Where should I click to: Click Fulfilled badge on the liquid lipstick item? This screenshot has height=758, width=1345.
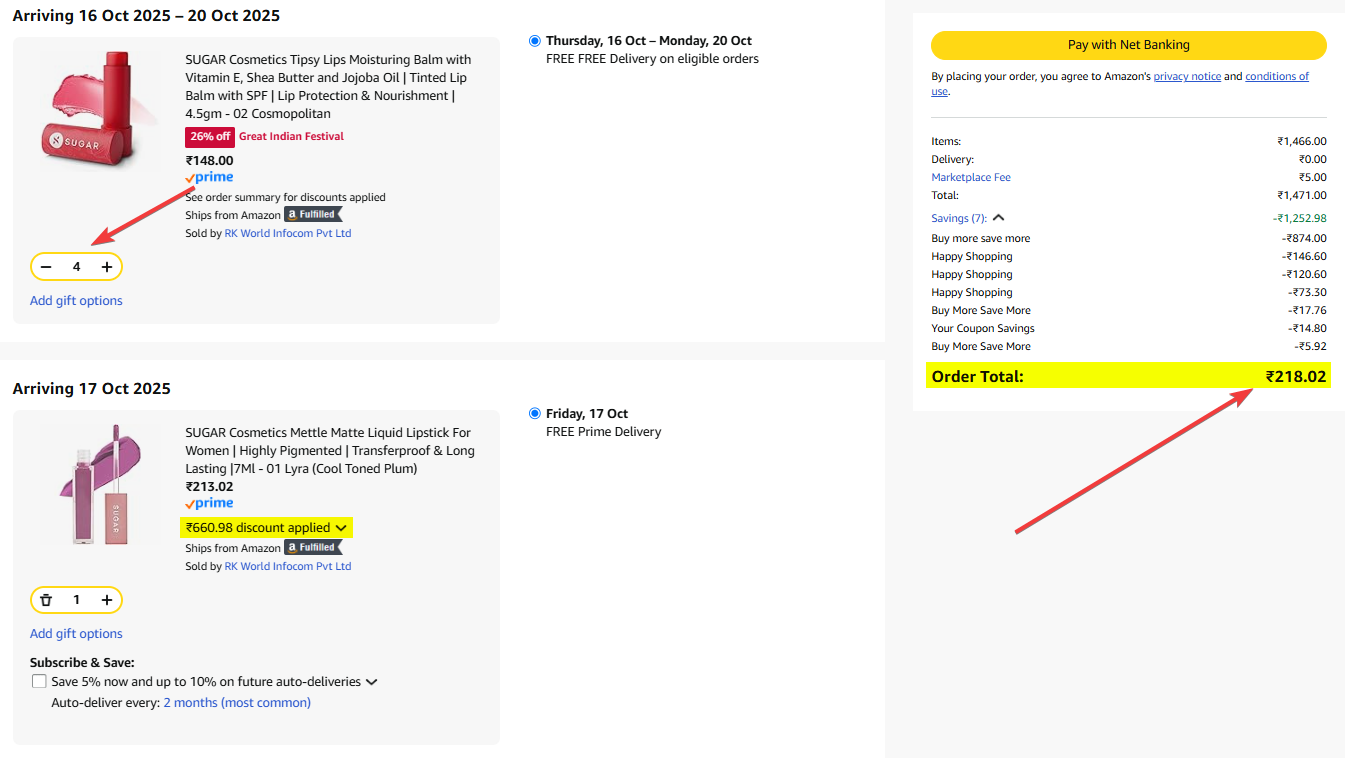[312, 548]
